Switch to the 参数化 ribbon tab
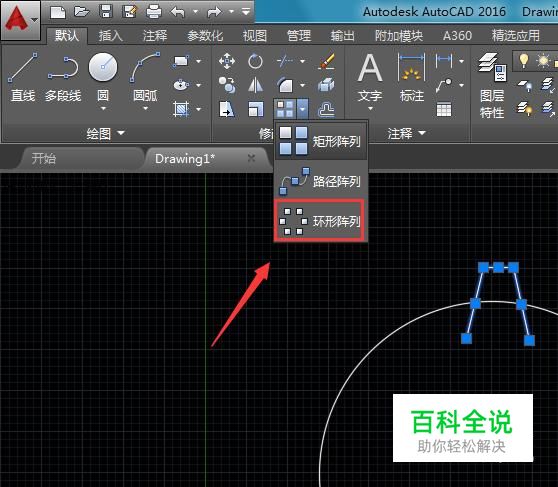 (x=205, y=36)
